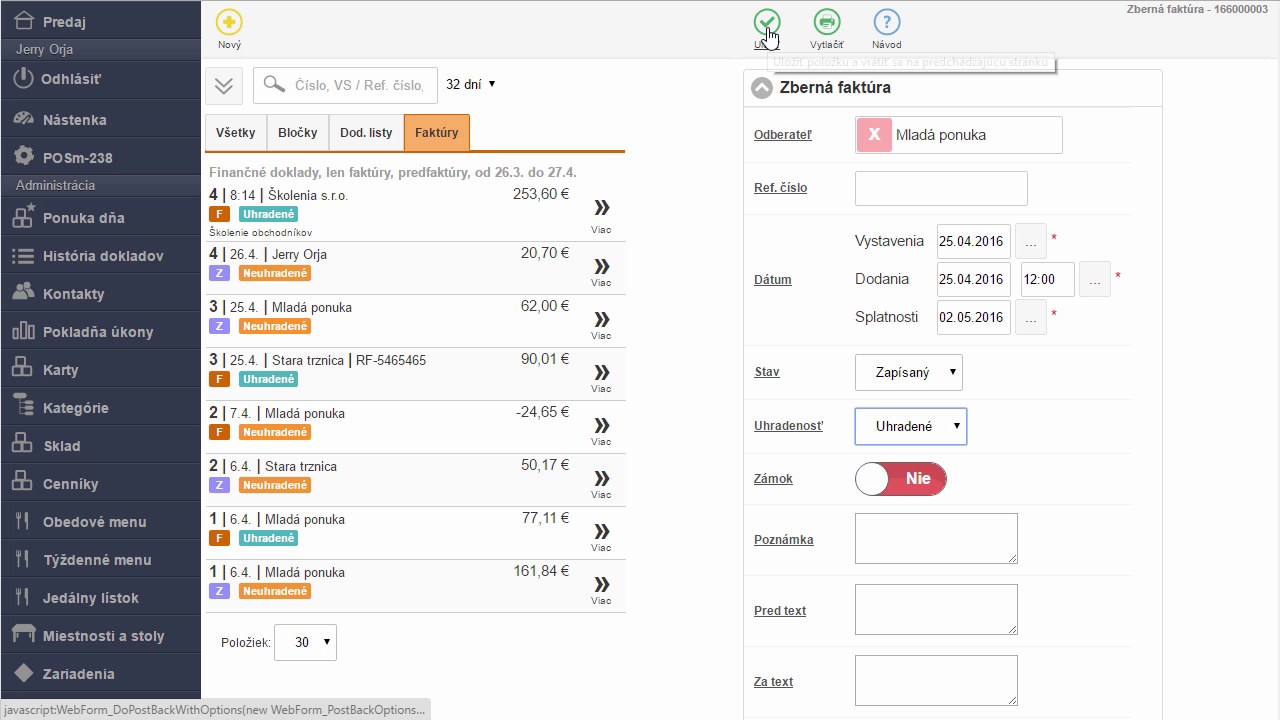Screen dimensions: 1280x720
Task: Click the Dodania time field 12:00
Action: [1048, 279]
